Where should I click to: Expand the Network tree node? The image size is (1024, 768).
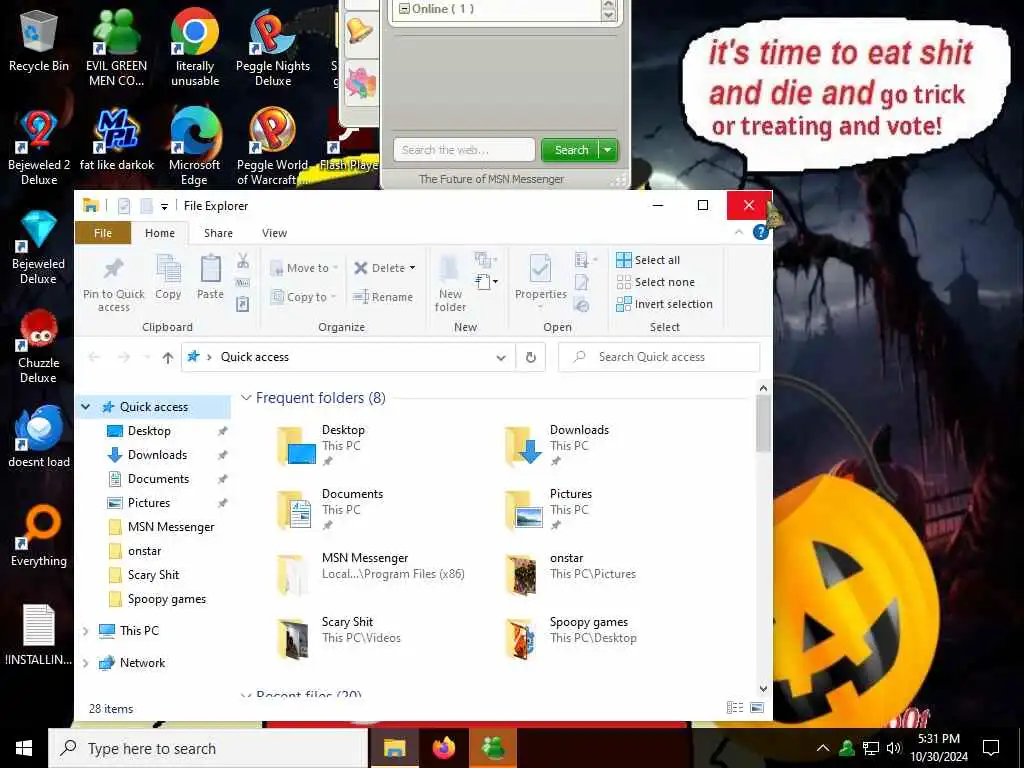coord(86,663)
